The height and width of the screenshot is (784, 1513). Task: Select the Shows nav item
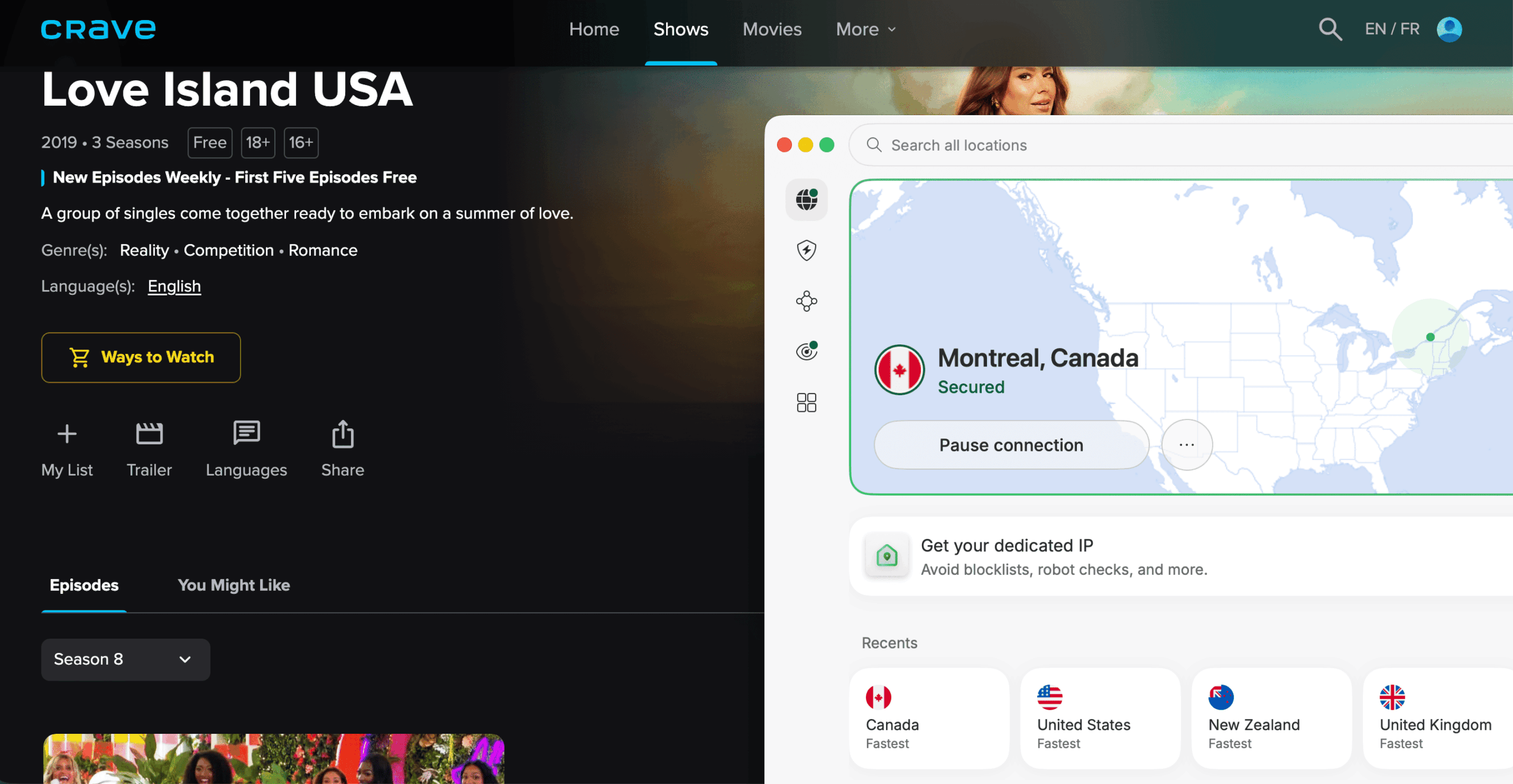tap(681, 29)
